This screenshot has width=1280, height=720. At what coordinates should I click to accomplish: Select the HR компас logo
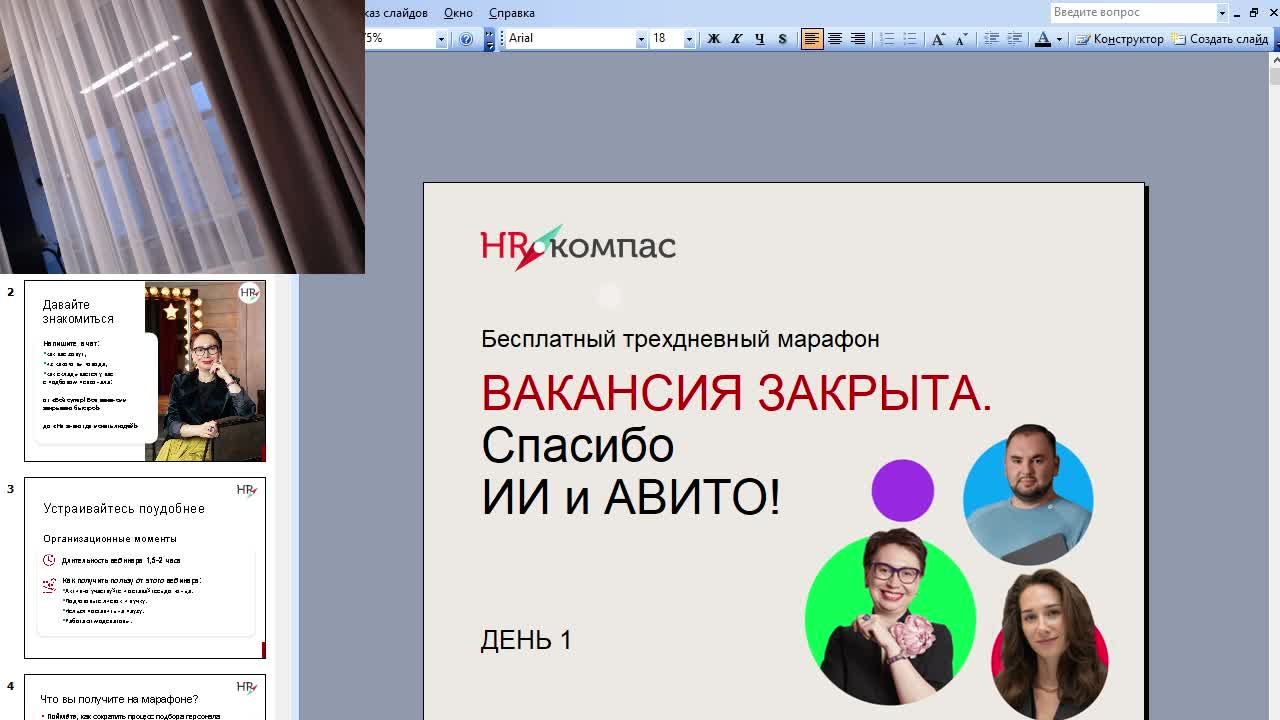(x=578, y=247)
